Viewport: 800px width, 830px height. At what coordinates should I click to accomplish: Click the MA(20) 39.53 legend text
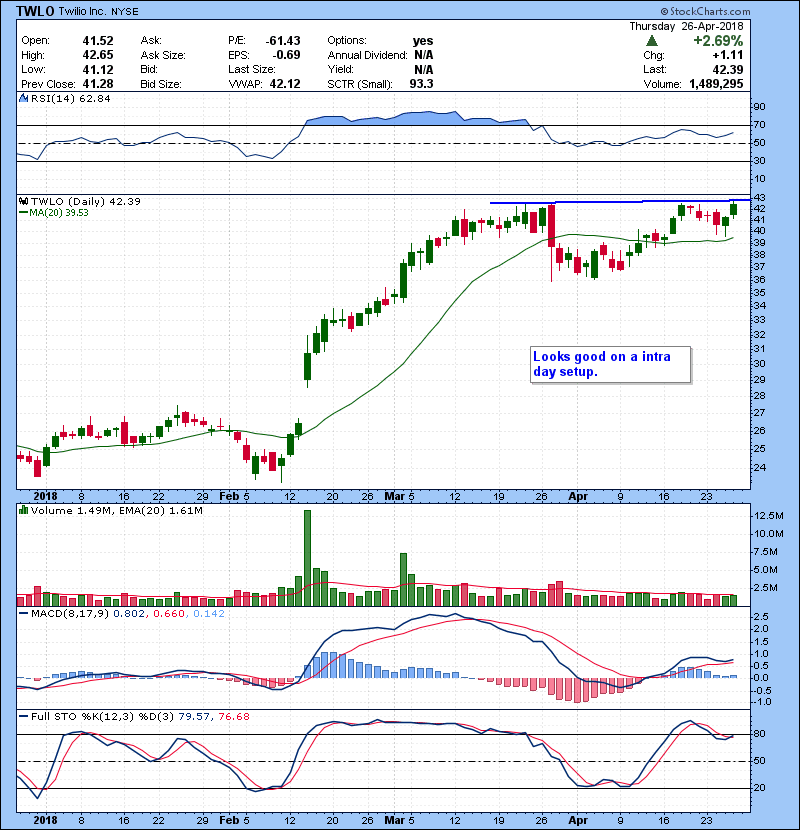pos(59,213)
